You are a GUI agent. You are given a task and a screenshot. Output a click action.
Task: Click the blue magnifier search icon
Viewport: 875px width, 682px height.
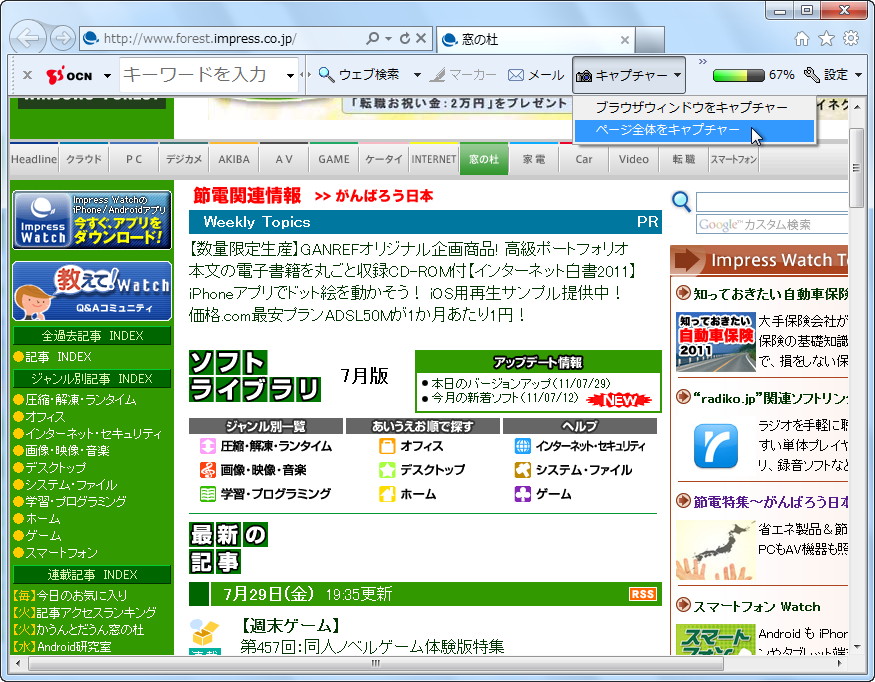click(681, 201)
